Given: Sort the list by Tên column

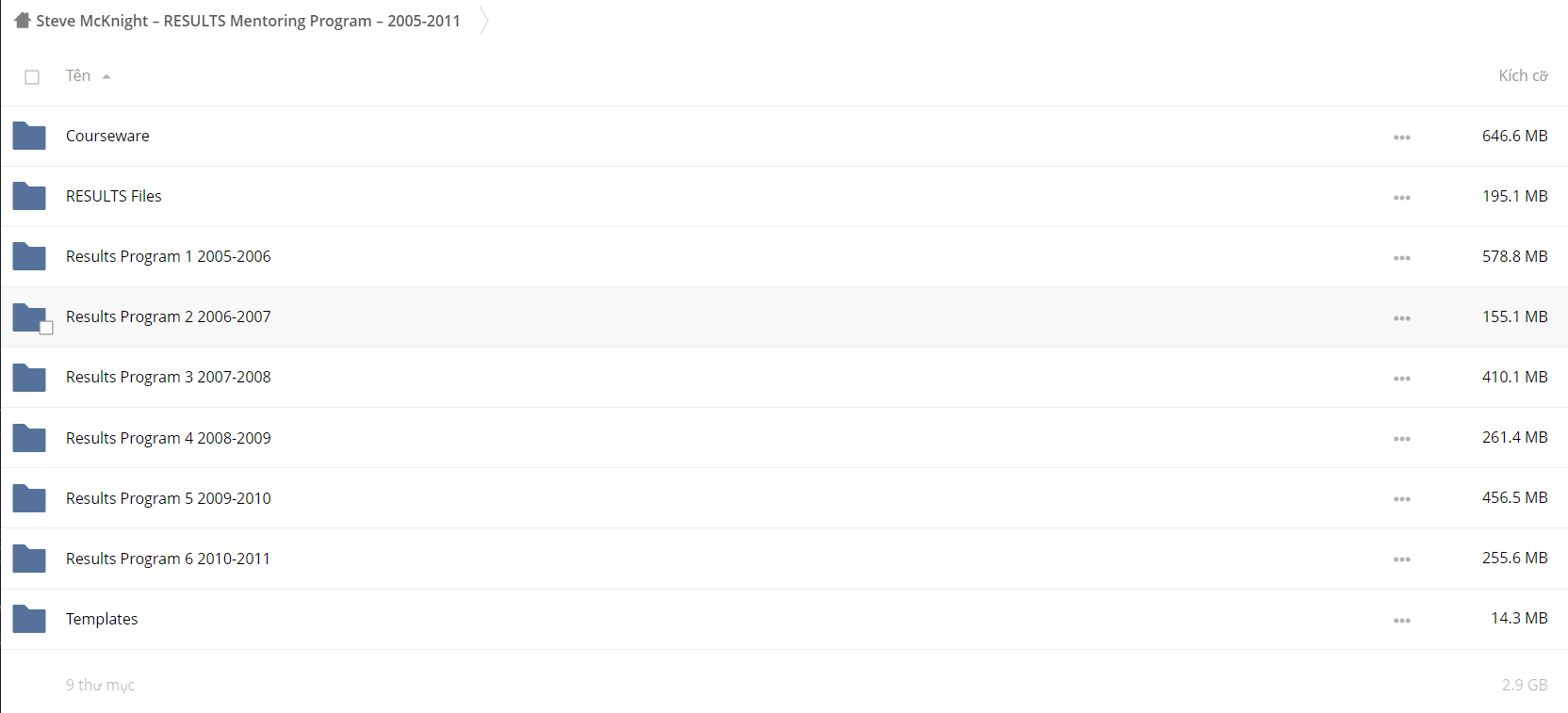Looking at the screenshot, I should (x=78, y=75).
